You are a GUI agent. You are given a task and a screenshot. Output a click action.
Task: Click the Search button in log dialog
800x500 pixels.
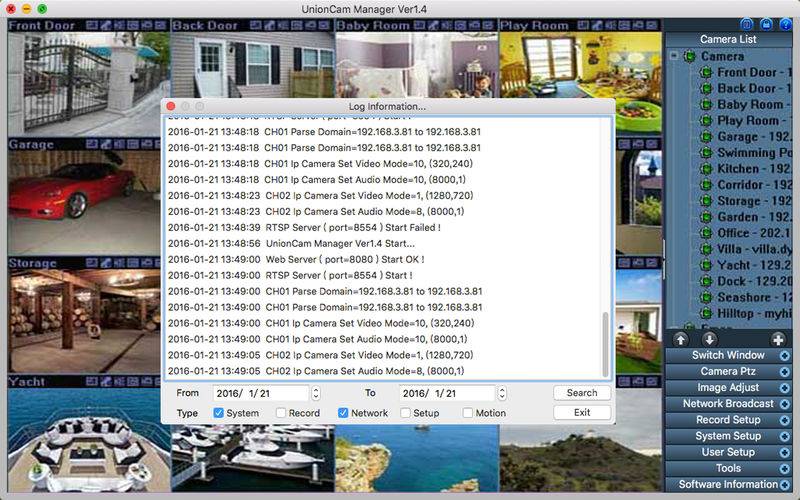point(582,393)
